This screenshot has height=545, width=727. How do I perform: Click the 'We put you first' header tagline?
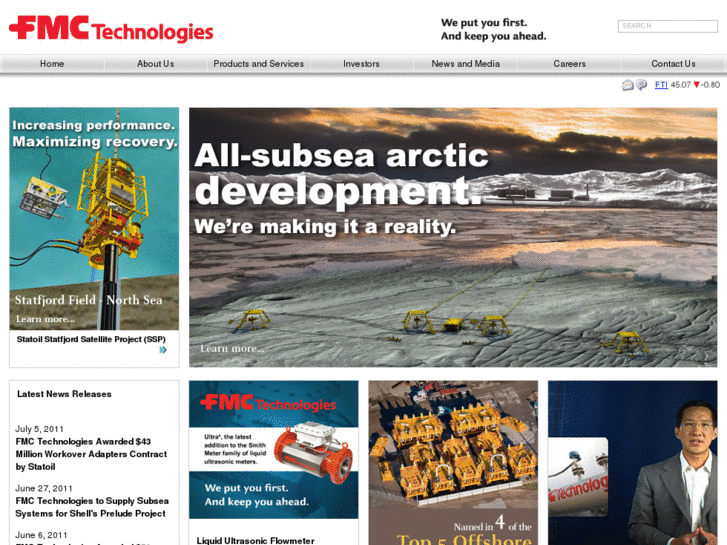493,29
